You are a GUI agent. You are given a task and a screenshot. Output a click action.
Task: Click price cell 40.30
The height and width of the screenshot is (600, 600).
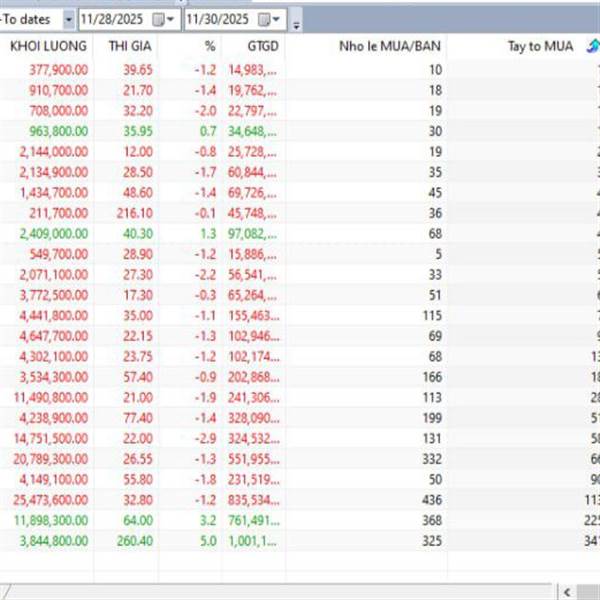click(x=138, y=234)
